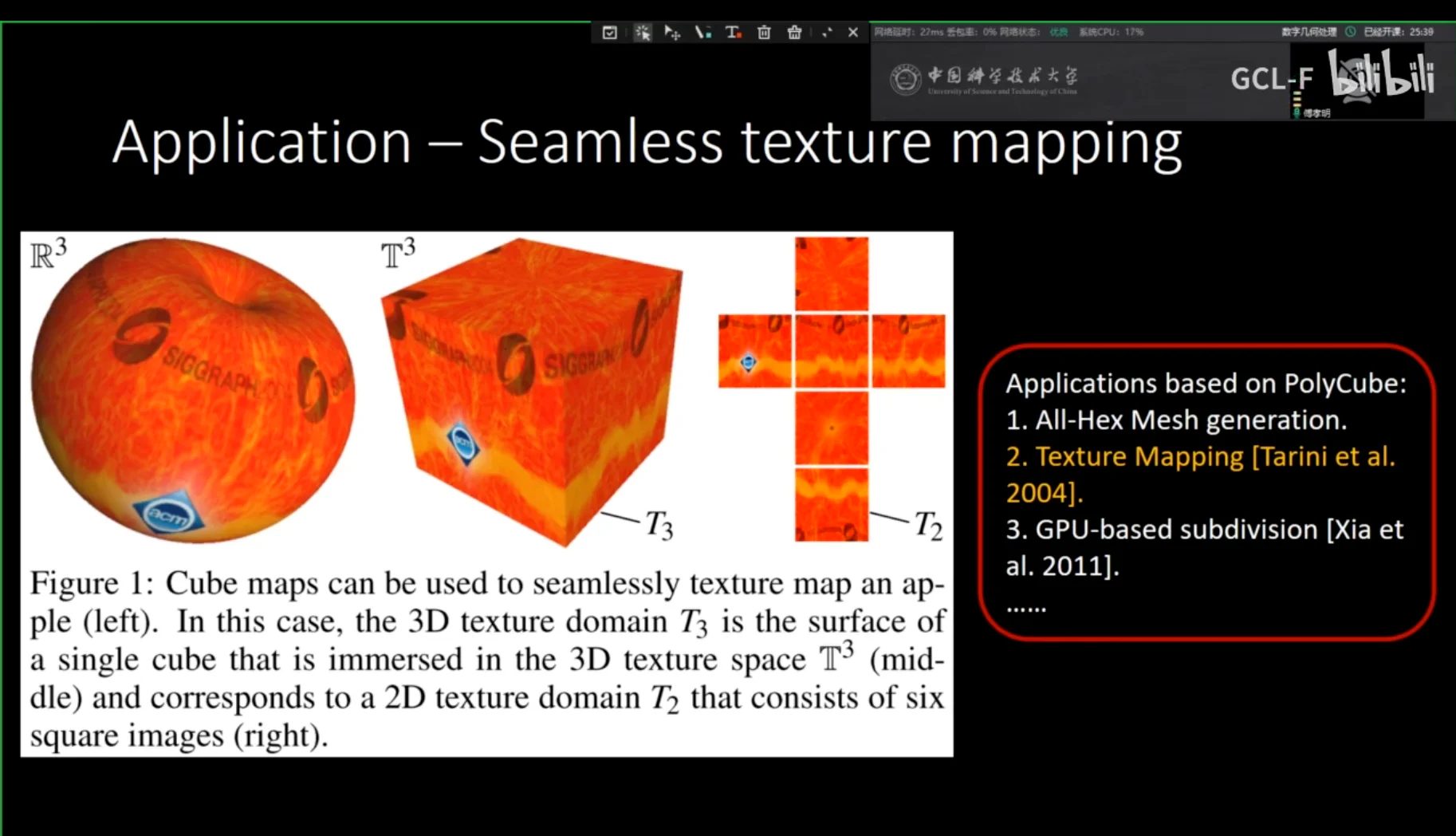Click the yellow line '2. Texture Mapping [Tarini et al.'
This screenshot has height=836, width=1456.
click(1200, 457)
